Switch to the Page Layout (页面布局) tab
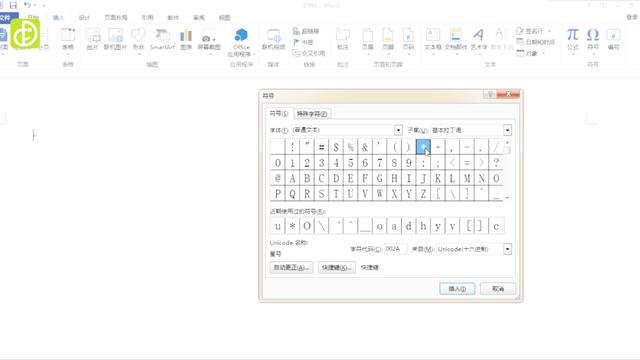This screenshot has height=360, width=640. tap(116, 18)
